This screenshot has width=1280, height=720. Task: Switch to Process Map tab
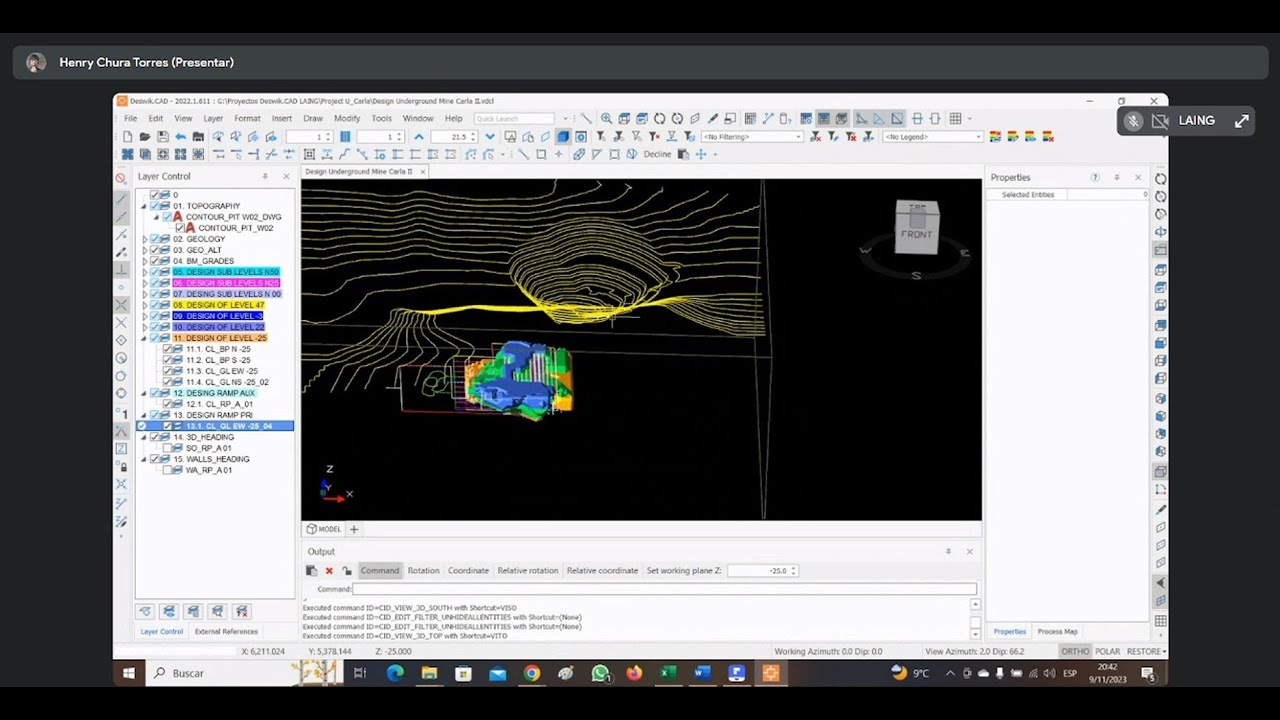pyautogui.click(x=1057, y=632)
